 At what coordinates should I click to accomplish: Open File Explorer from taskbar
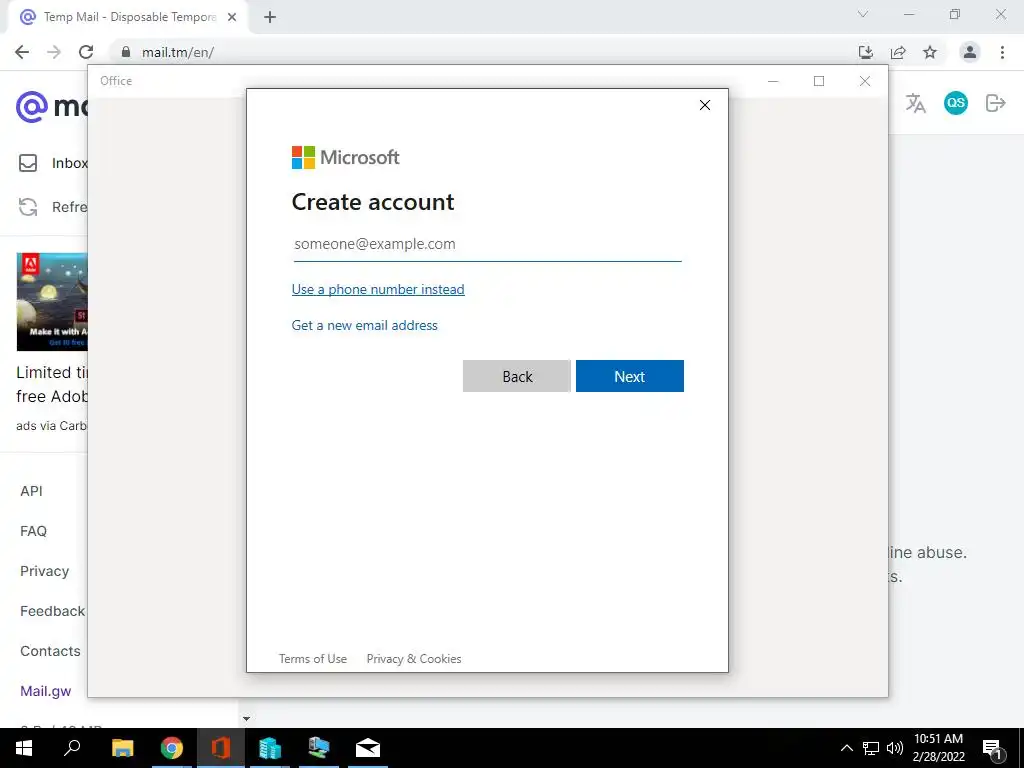tap(122, 748)
